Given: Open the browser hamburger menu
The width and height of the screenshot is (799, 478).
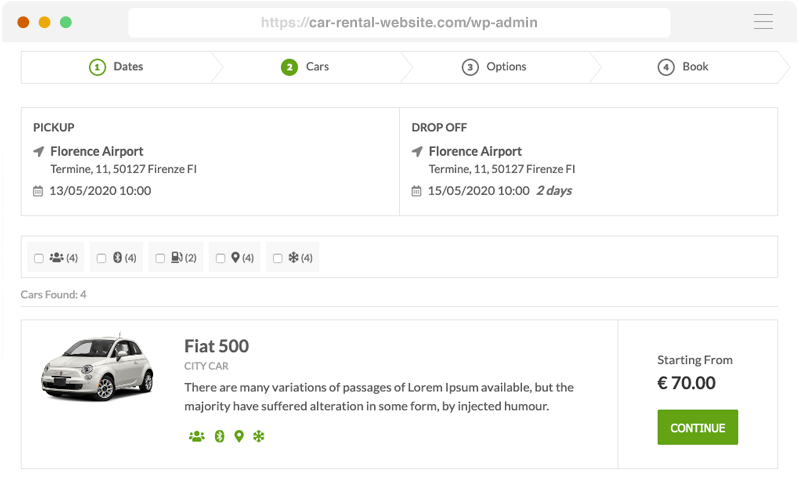Looking at the screenshot, I should (x=763, y=22).
